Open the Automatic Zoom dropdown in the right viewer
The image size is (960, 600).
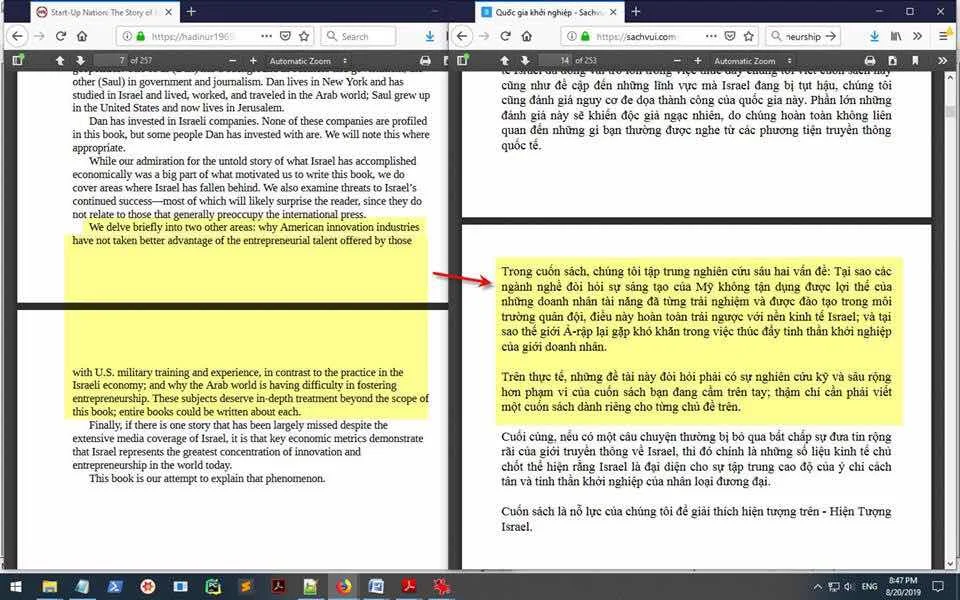pyautogui.click(x=753, y=61)
